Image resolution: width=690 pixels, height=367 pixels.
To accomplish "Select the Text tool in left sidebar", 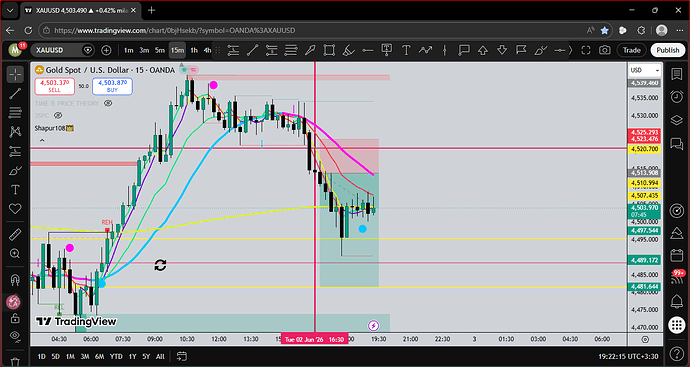I will pyautogui.click(x=15, y=190).
